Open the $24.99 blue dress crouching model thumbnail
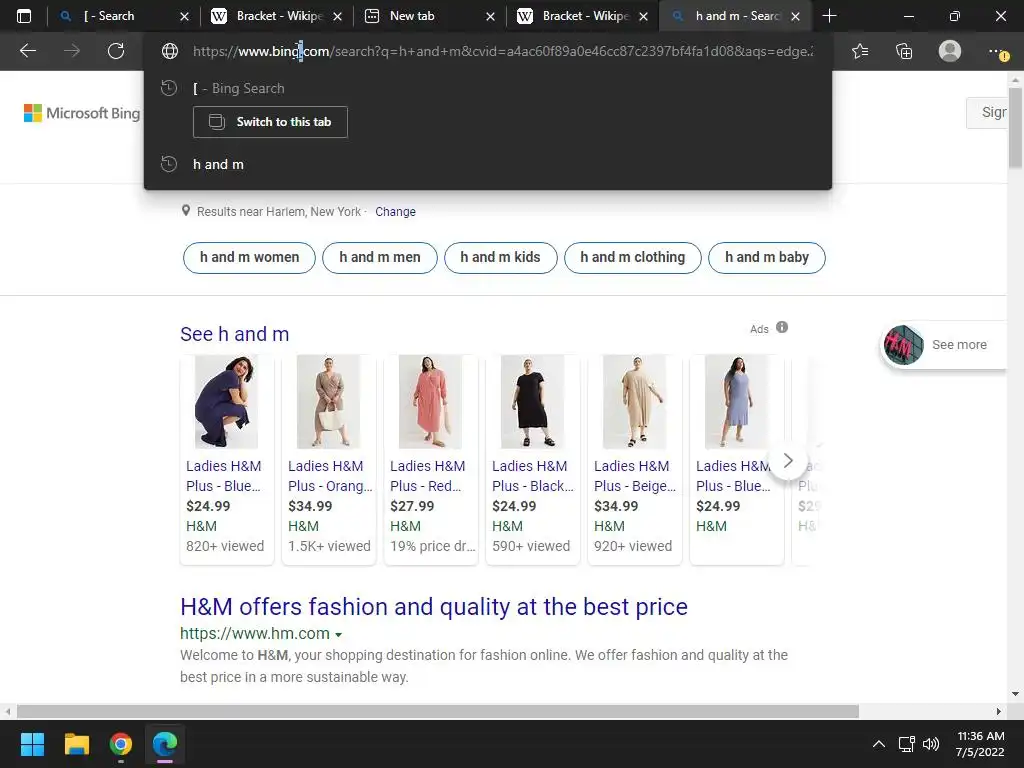1024x768 pixels. tap(226, 402)
